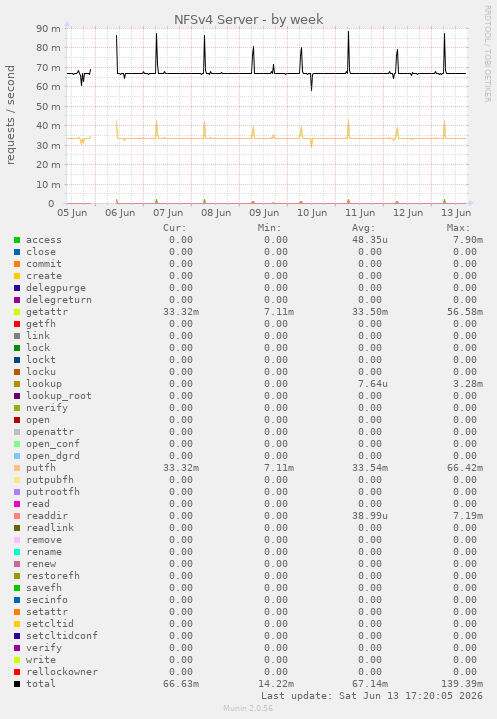Click the "write" legend label
Image resolution: width=497 pixels, height=719 pixels.
(41, 659)
